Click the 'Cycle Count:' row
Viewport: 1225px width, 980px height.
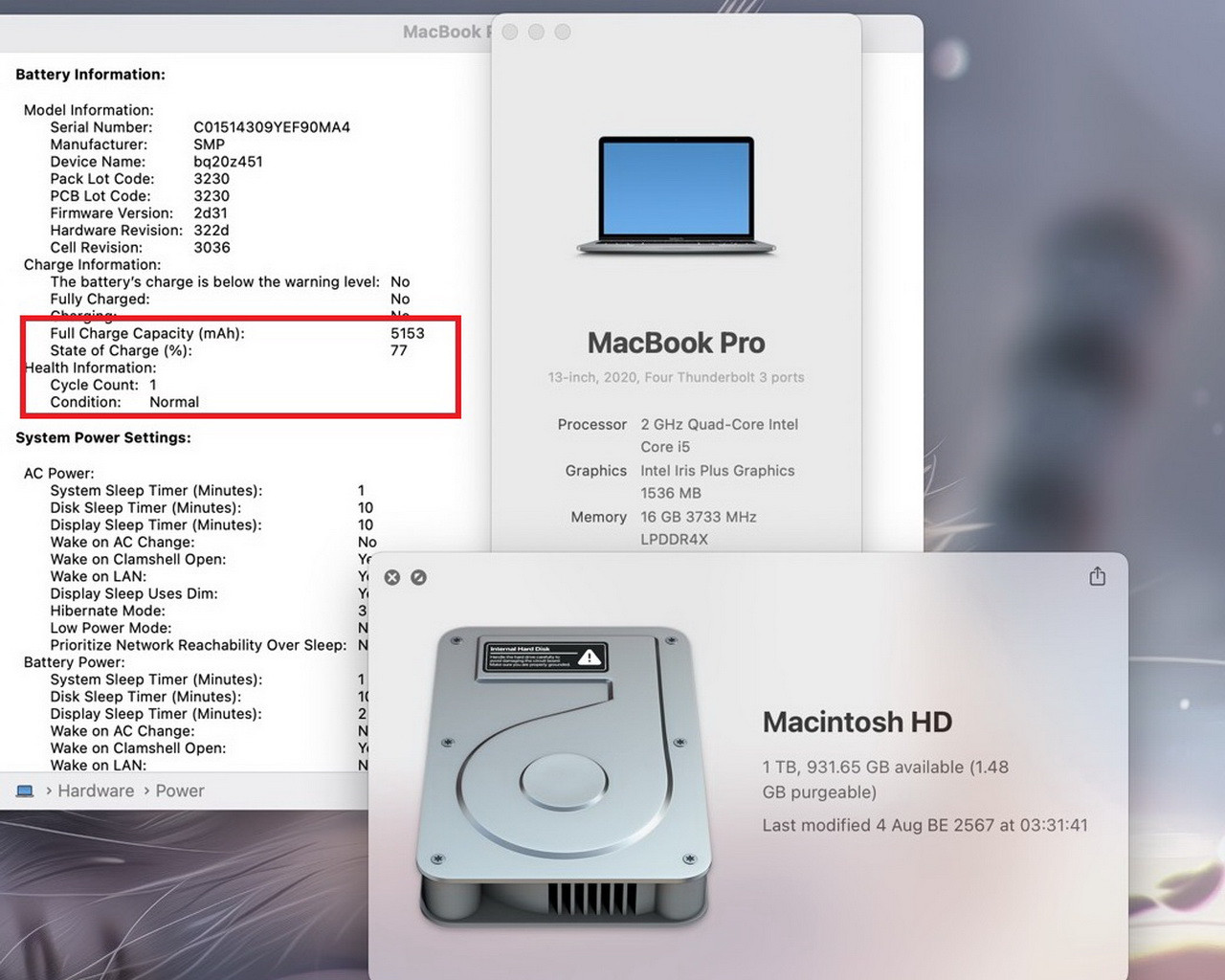[x=103, y=386]
